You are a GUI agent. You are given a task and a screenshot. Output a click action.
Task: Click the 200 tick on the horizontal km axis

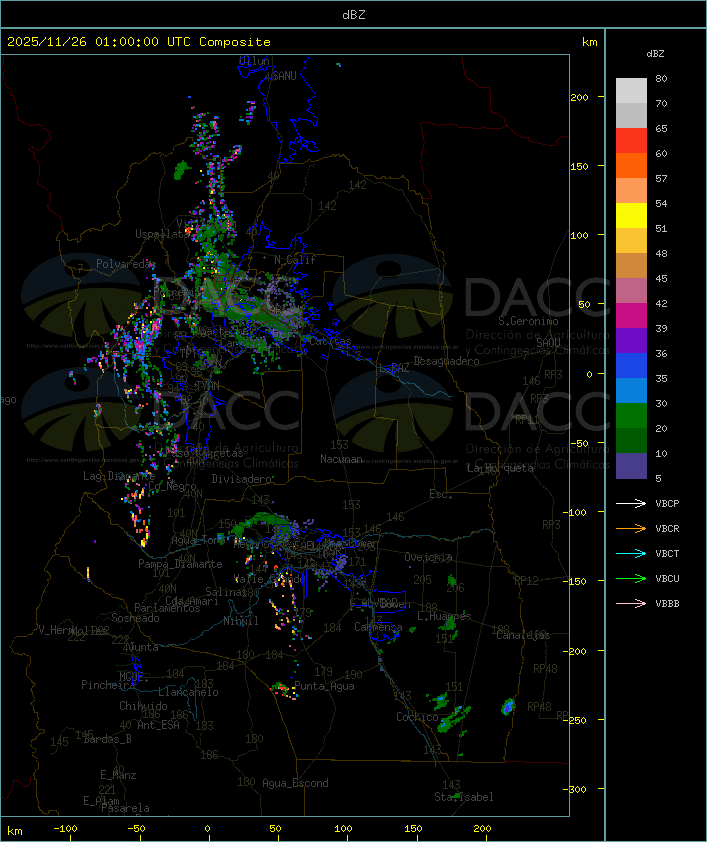(482, 829)
